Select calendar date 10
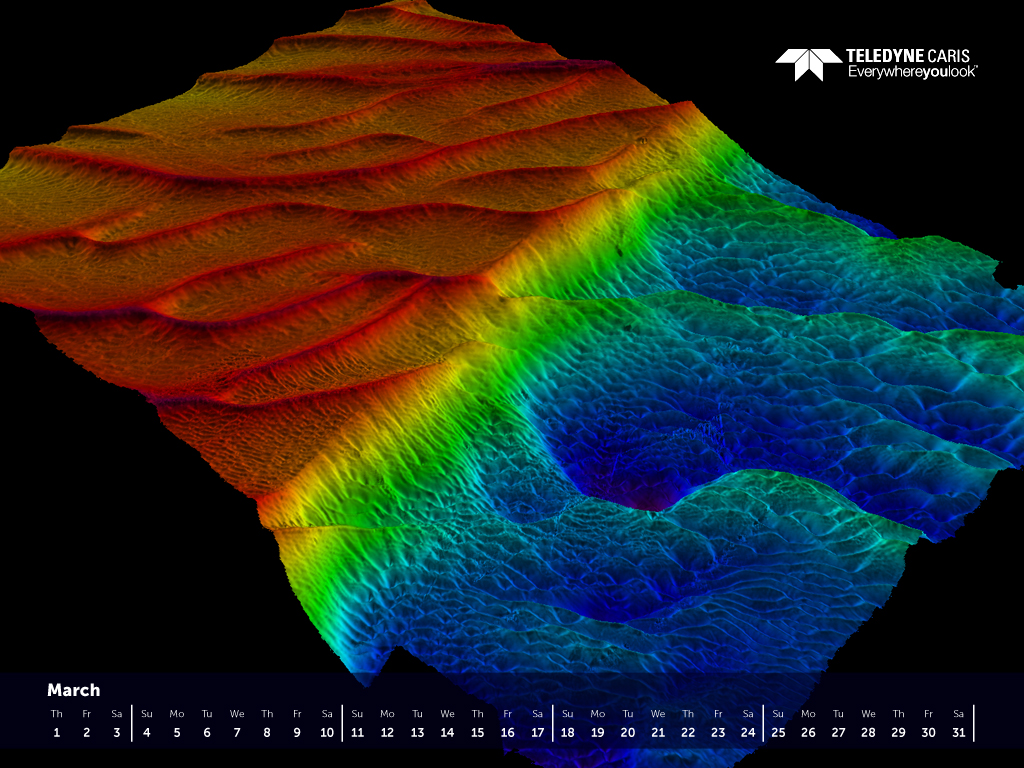The width and height of the screenshot is (1024, 768). 327,733
